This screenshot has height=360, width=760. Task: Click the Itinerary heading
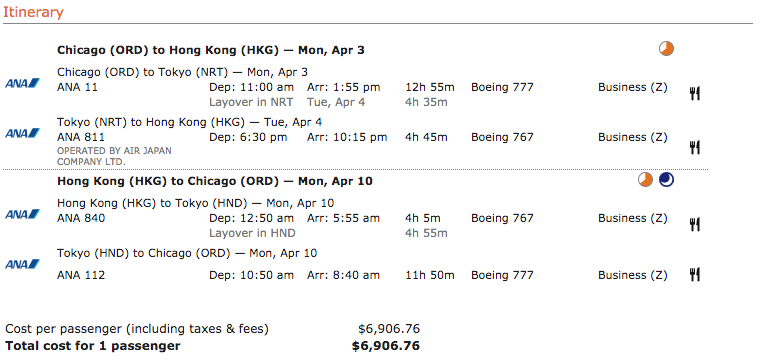[33, 12]
